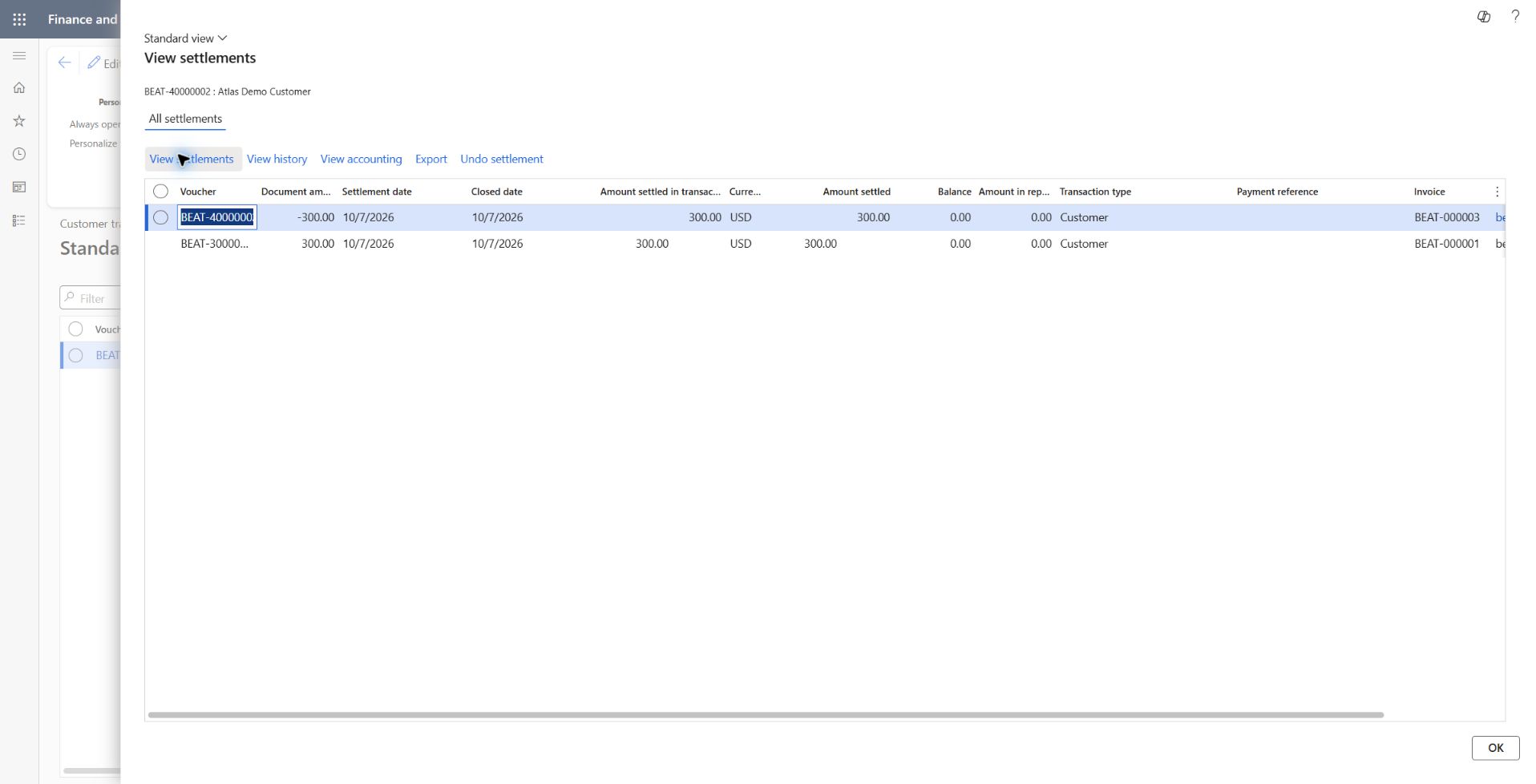Click the Edit pencil icon
Screen dimensions: 1536x784
coord(94,63)
